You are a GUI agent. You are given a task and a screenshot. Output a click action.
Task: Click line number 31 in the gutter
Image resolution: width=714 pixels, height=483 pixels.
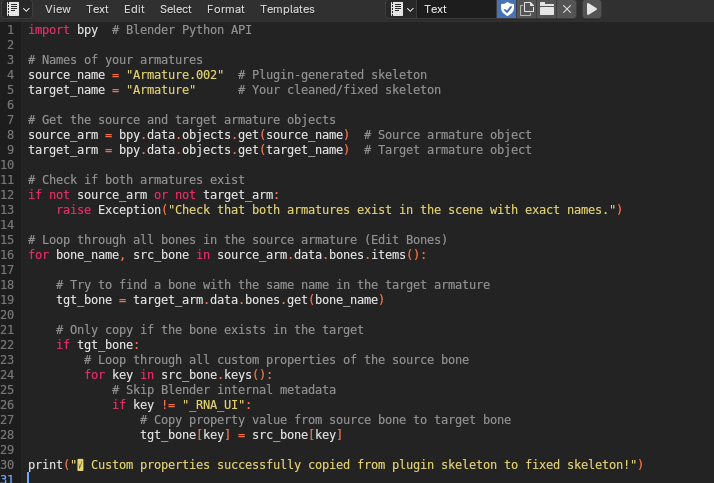click(8, 478)
